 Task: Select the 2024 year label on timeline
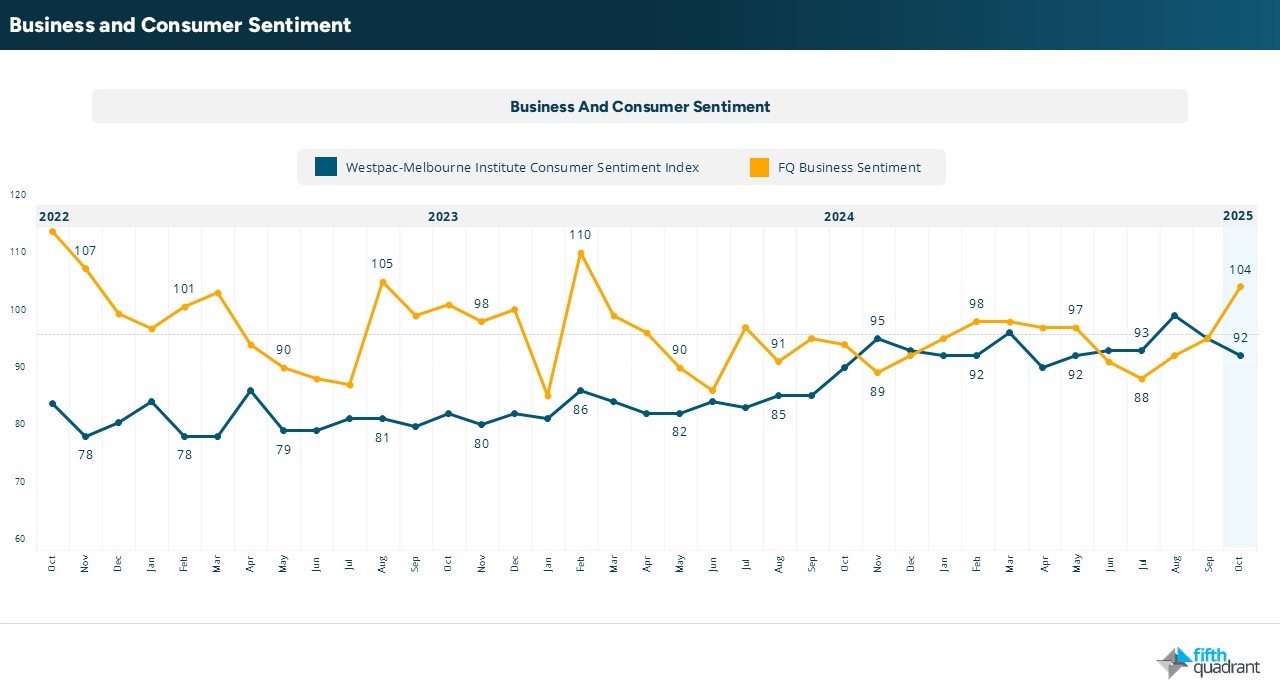(x=839, y=216)
